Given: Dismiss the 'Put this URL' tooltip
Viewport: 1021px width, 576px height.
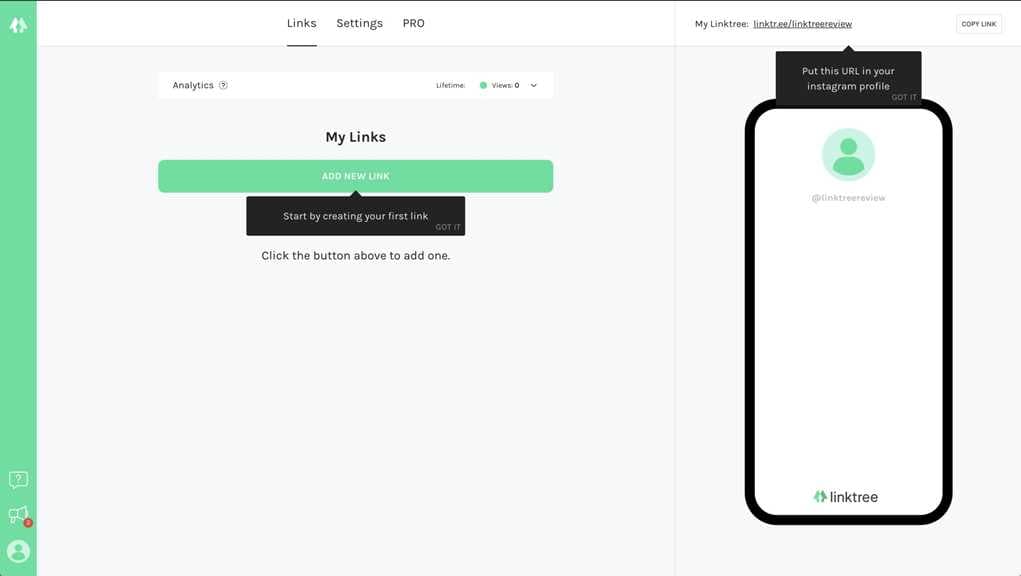Looking at the screenshot, I should click(904, 97).
